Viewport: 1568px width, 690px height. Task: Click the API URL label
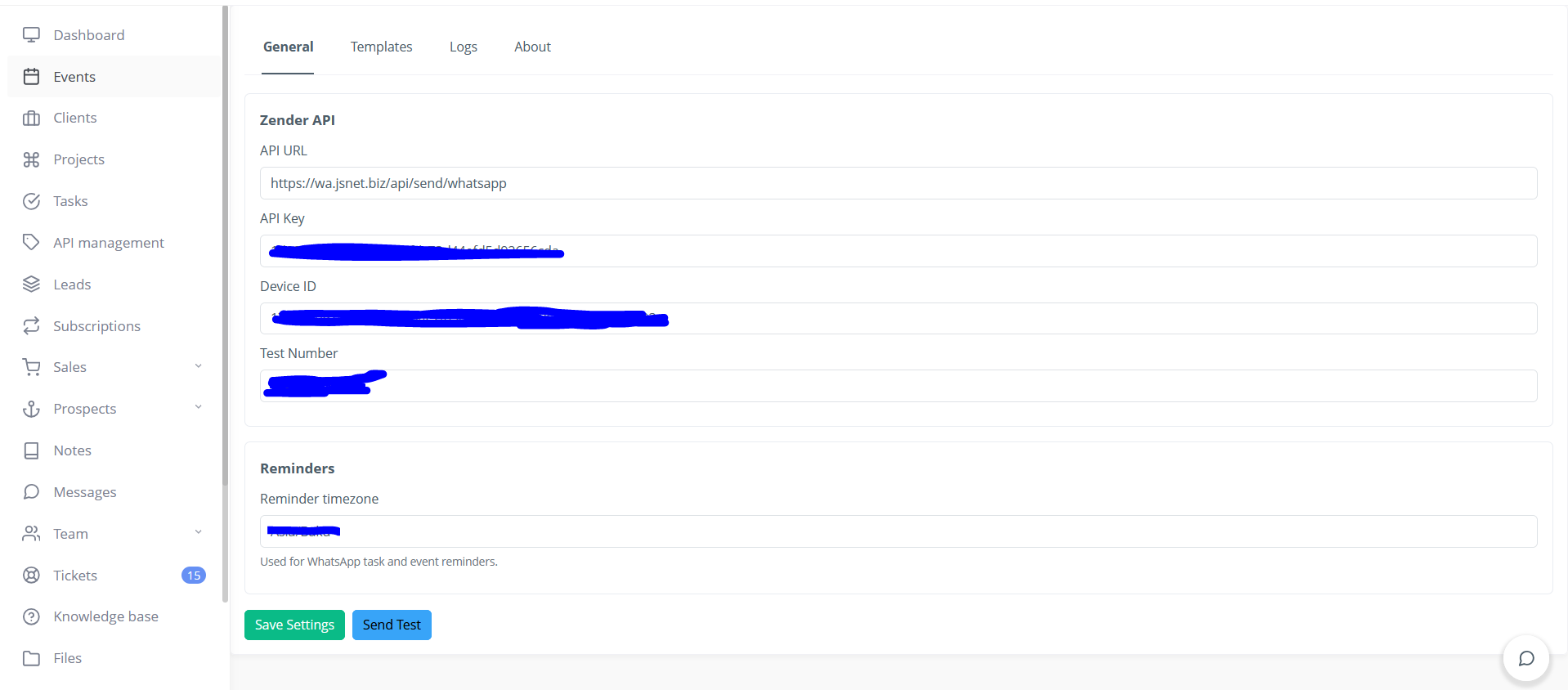284,150
